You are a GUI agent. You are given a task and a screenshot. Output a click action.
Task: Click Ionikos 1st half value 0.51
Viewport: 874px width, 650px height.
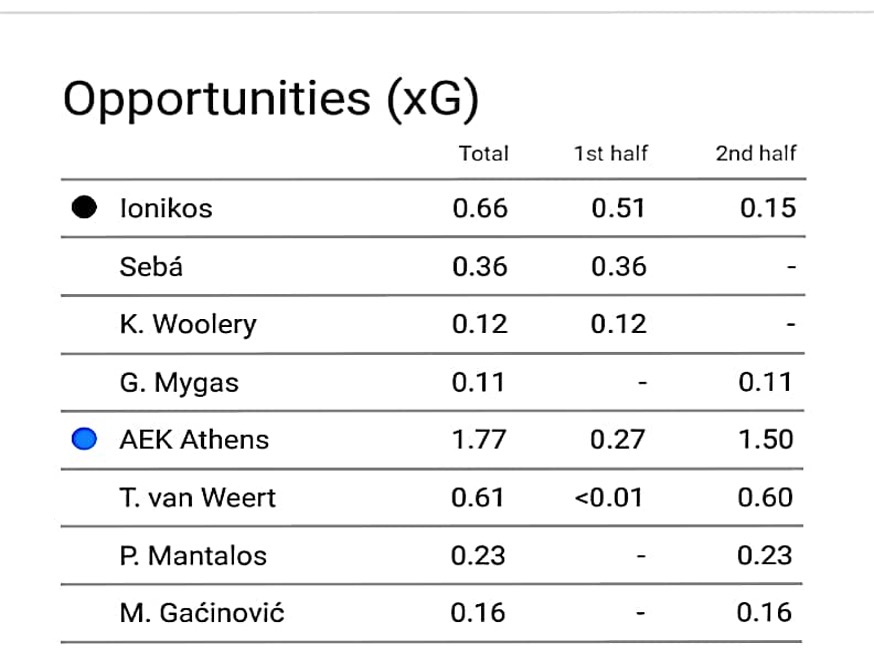point(618,208)
